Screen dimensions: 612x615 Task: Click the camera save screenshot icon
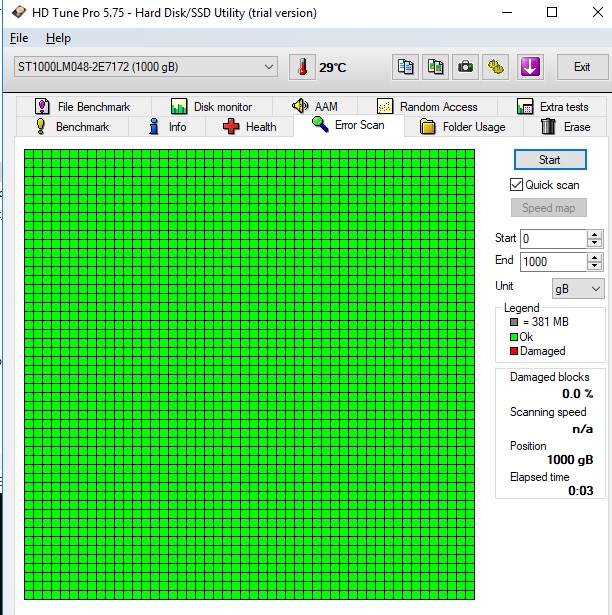point(465,67)
